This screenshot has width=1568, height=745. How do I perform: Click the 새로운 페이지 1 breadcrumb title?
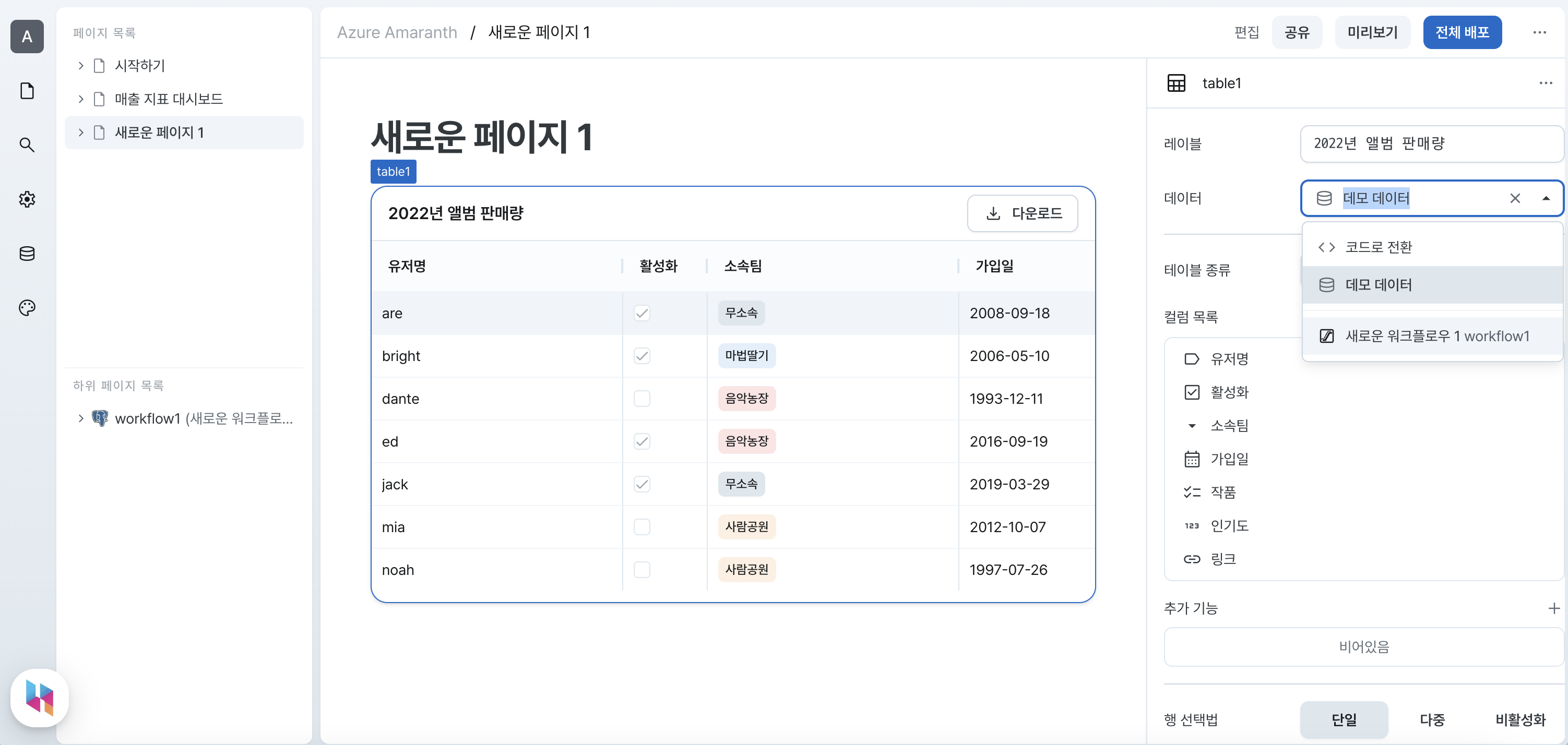point(539,32)
